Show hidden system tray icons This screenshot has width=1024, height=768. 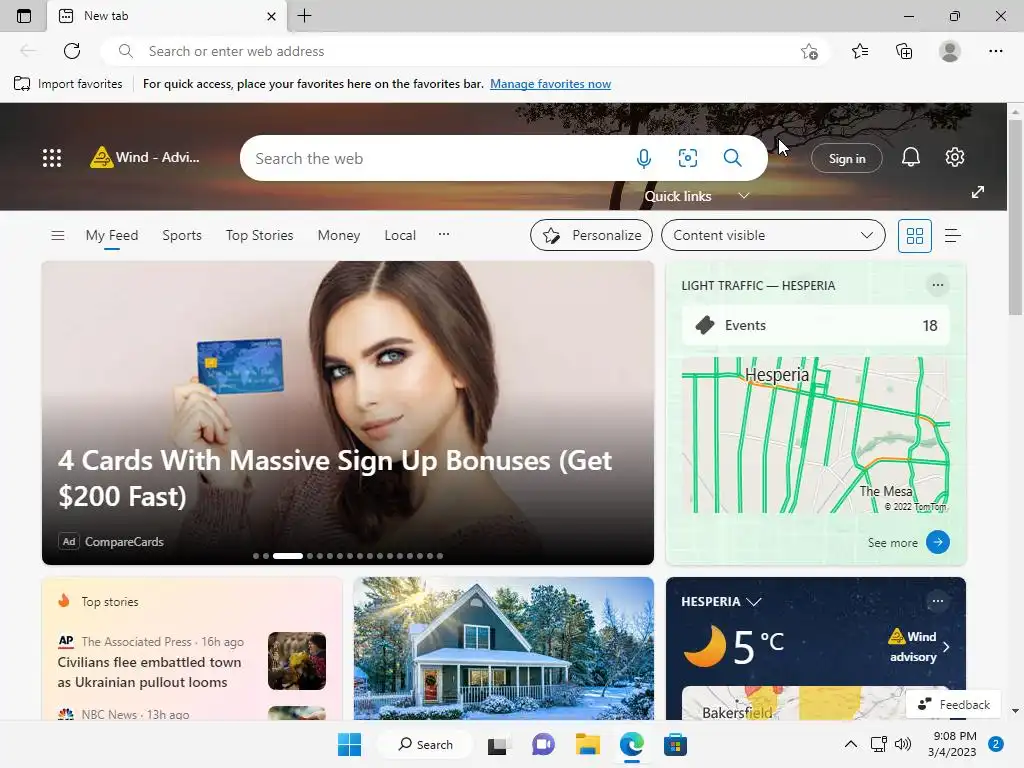coord(850,744)
